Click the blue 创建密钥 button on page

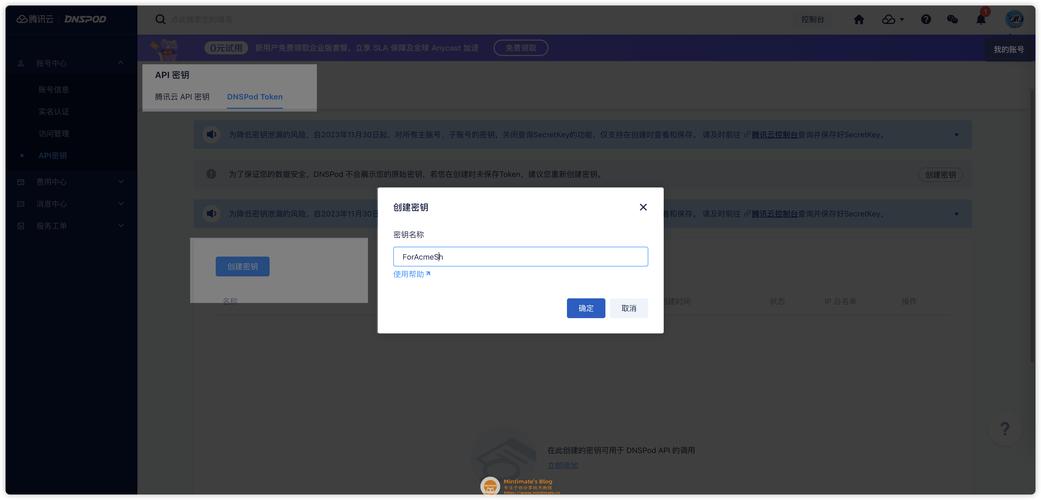click(x=242, y=267)
